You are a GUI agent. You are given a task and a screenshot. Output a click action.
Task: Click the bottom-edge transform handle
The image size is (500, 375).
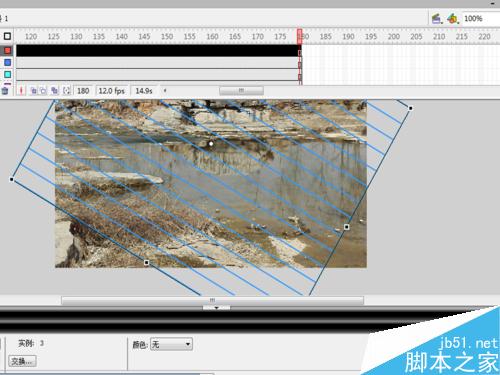146,263
